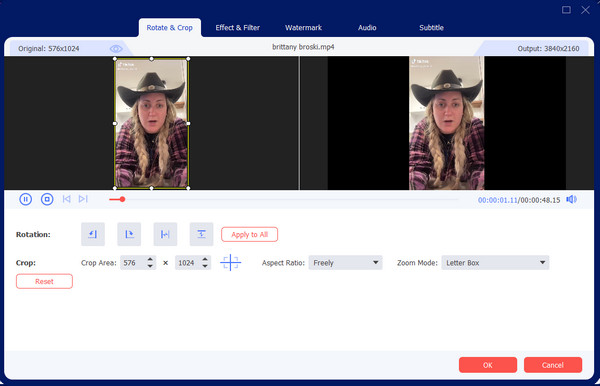
Task: Jump to previous frame
Action: tap(66, 199)
